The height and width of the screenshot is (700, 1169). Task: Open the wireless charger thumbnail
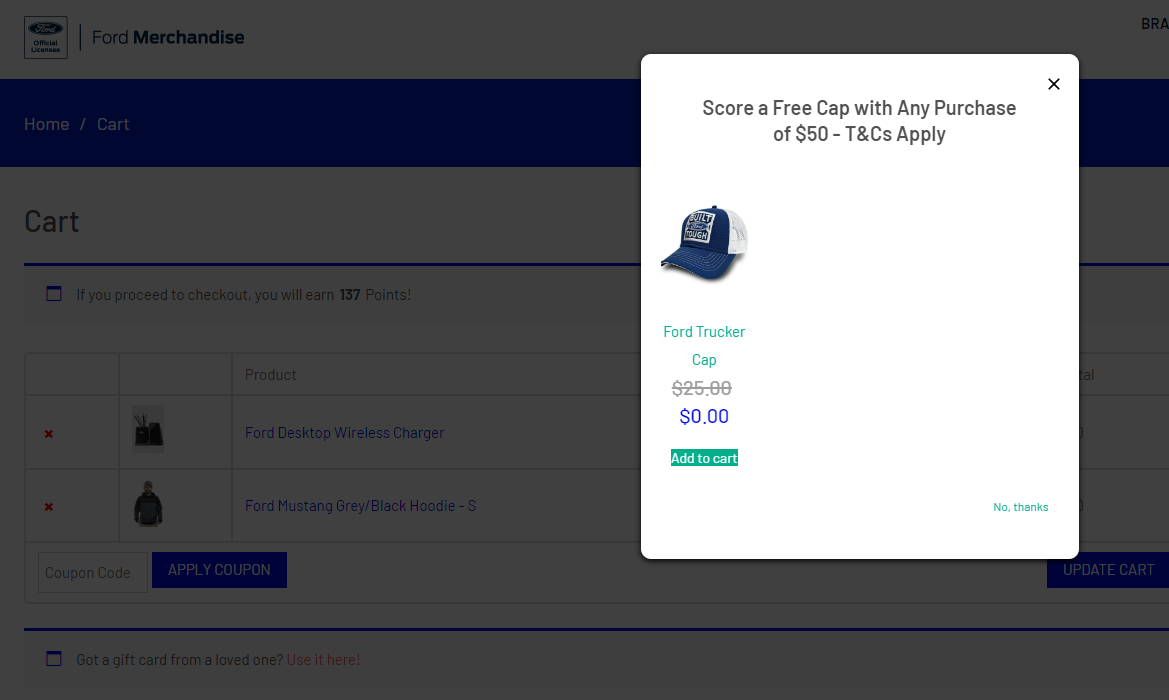point(148,429)
